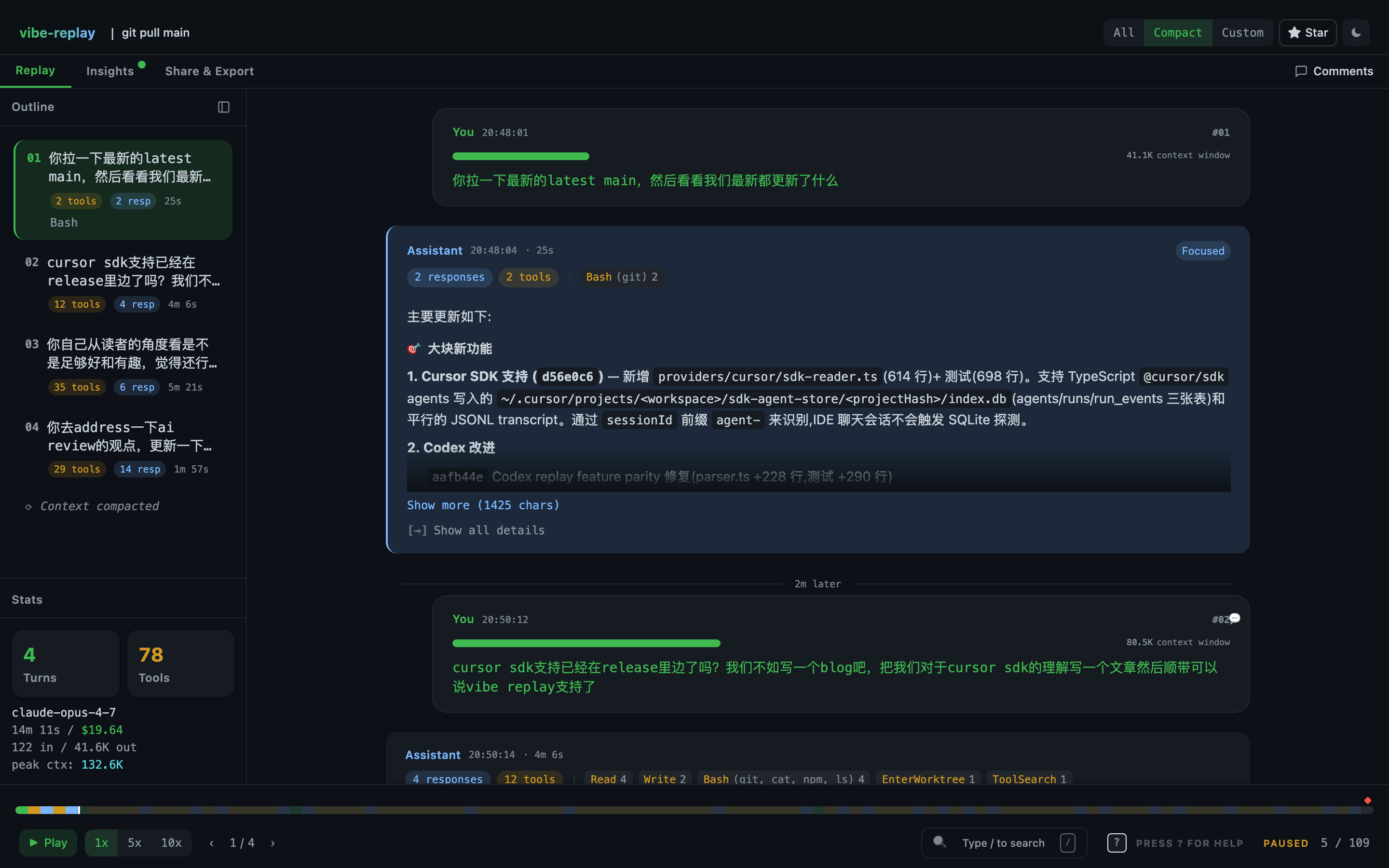
Task: Expand Show all details
Action: (476, 530)
